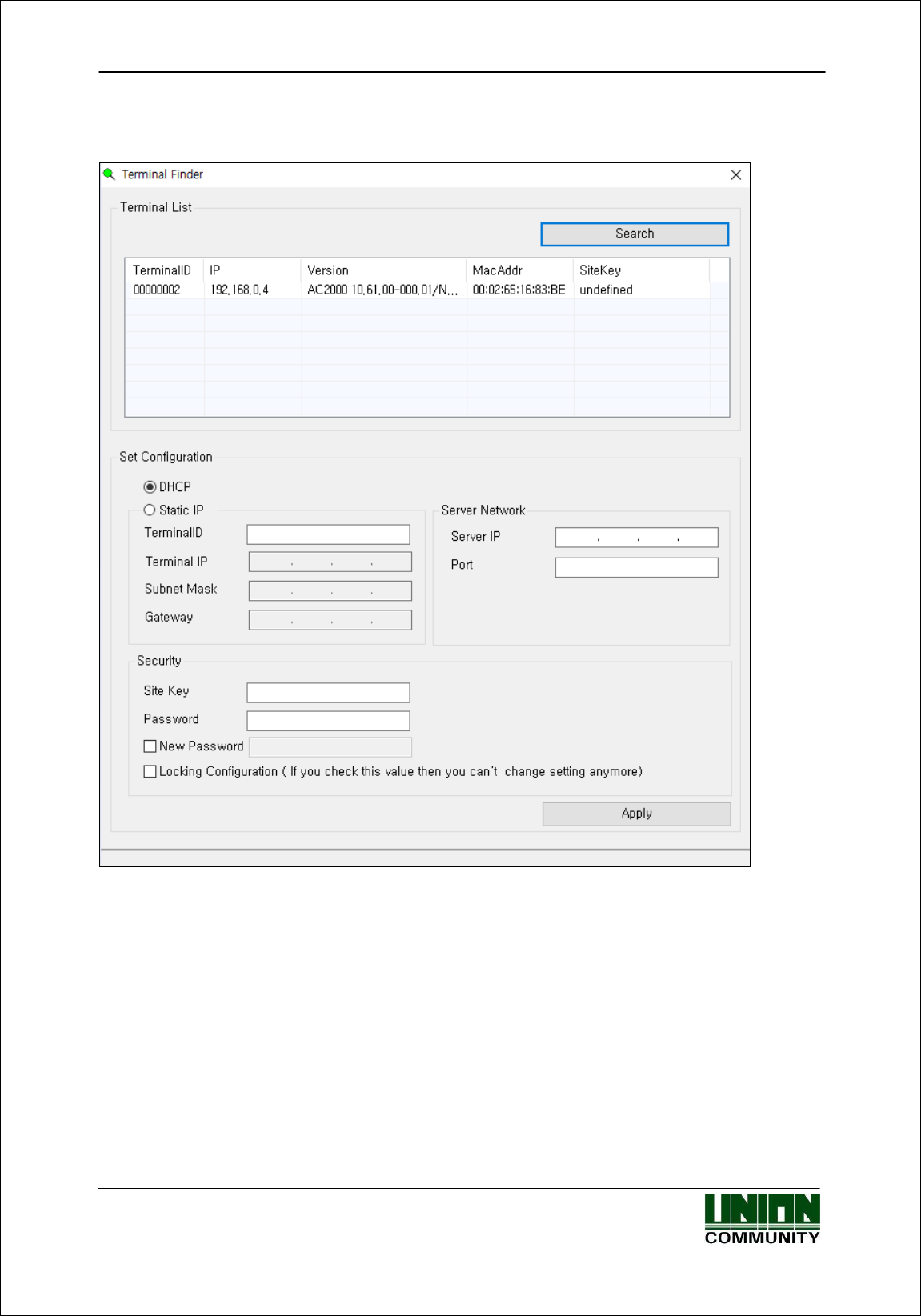921x1316 pixels.
Task: Click the Terminal Finder magnifier icon
Action: [x=110, y=174]
